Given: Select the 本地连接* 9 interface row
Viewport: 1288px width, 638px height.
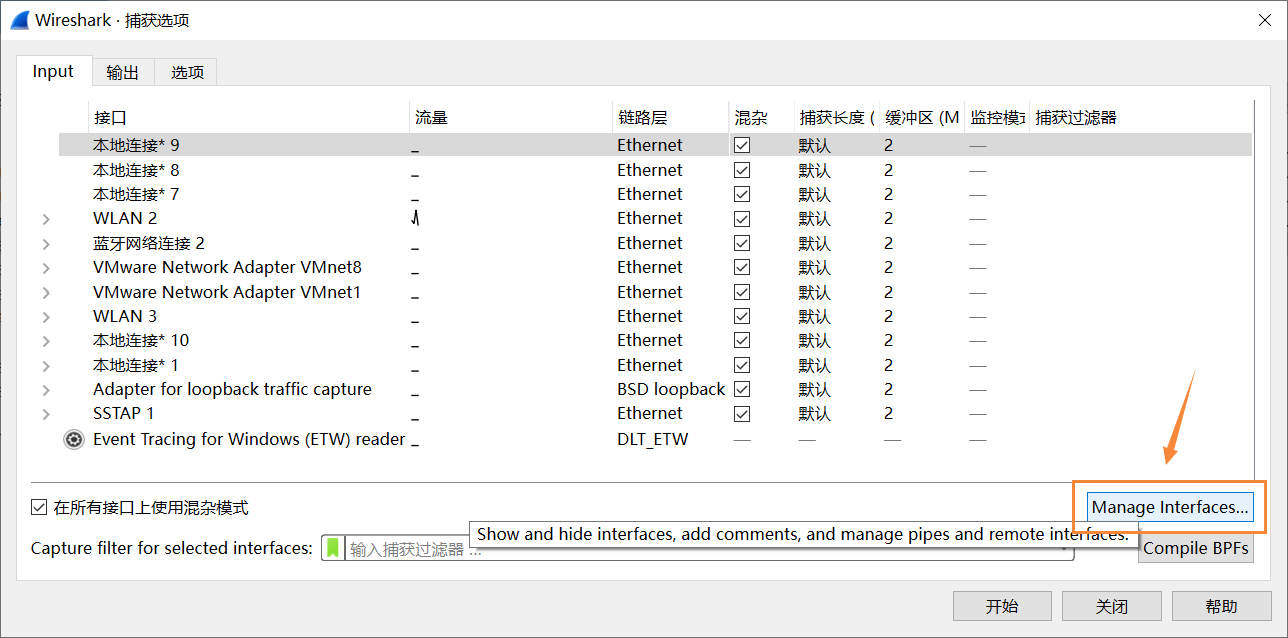Looking at the screenshot, I should point(655,145).
